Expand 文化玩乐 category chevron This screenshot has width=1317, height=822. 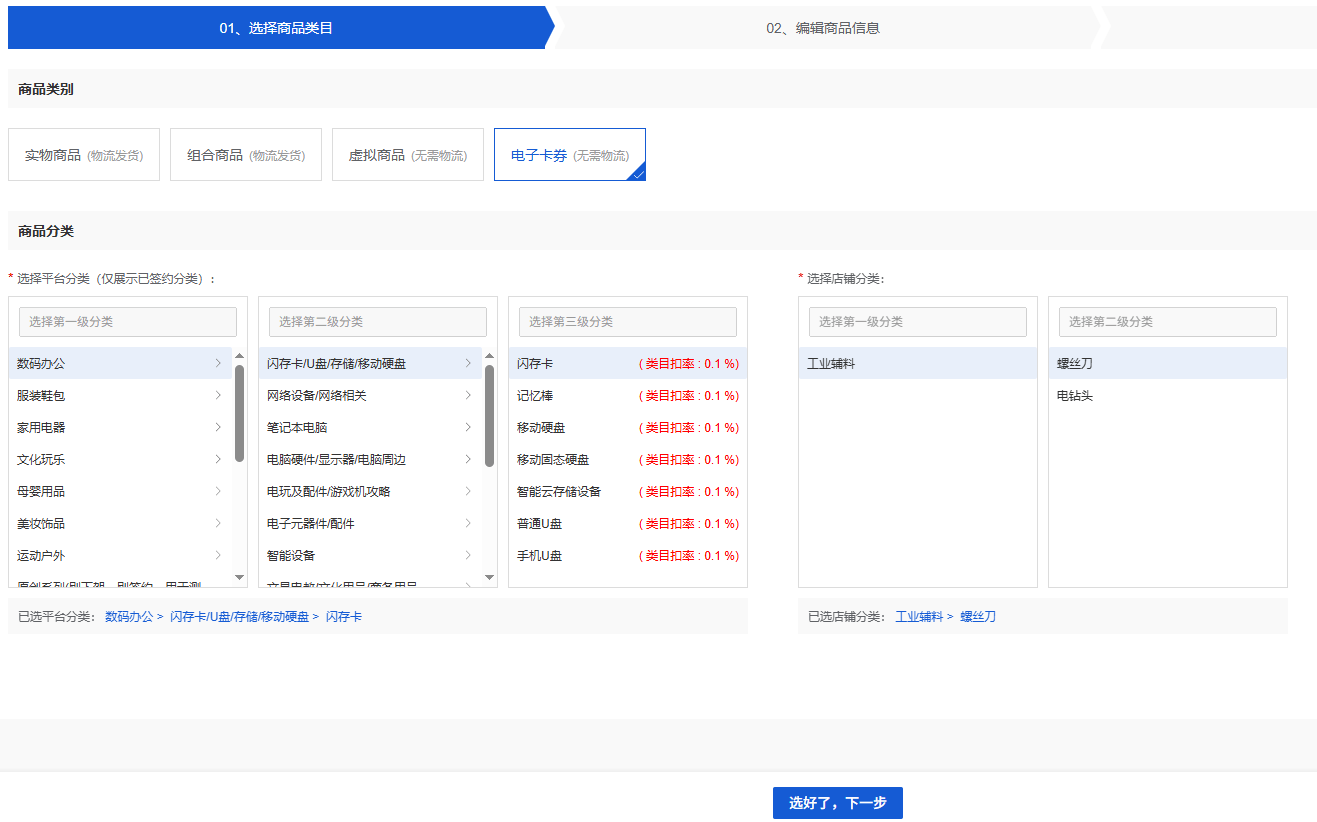click(218, 459)
